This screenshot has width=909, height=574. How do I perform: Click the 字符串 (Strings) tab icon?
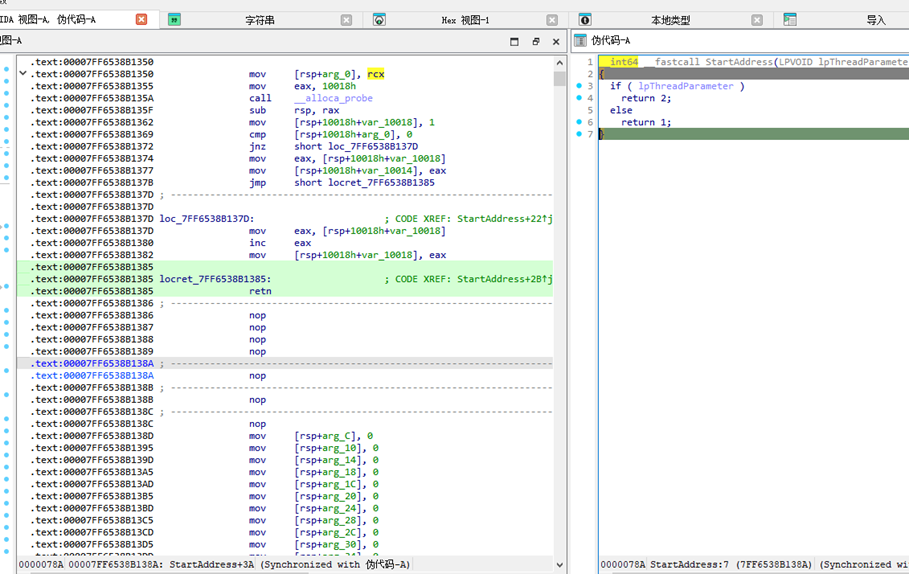point(174,20)
